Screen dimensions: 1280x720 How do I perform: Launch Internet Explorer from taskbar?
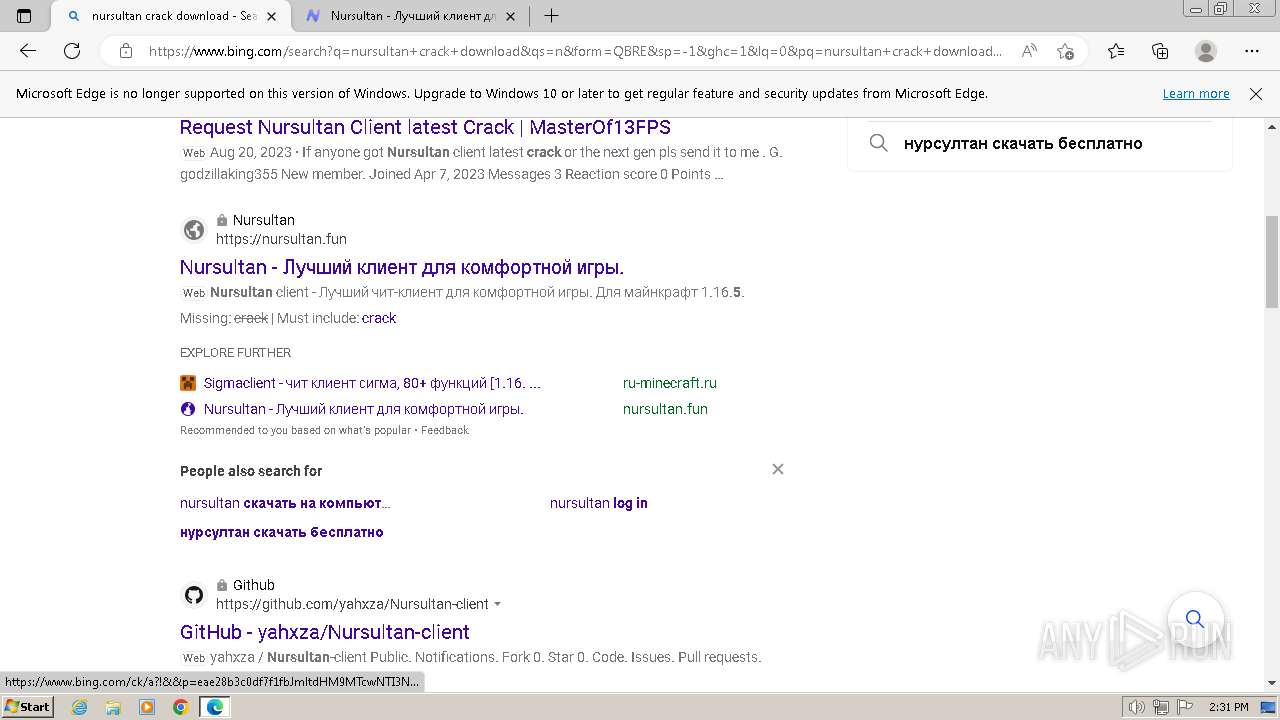click(79, 707)
